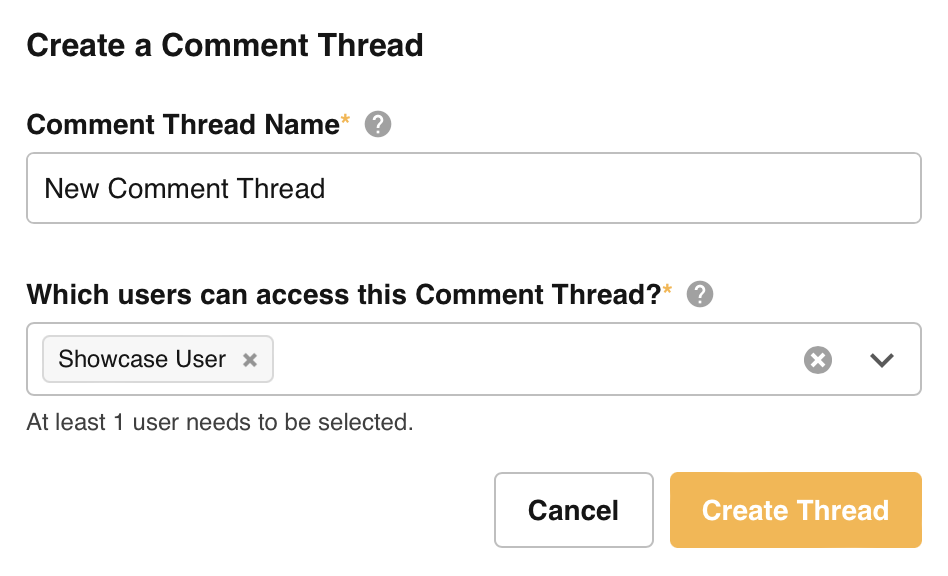Click required asterisk after user access question
948x576 pixels.
coord(668,291)
